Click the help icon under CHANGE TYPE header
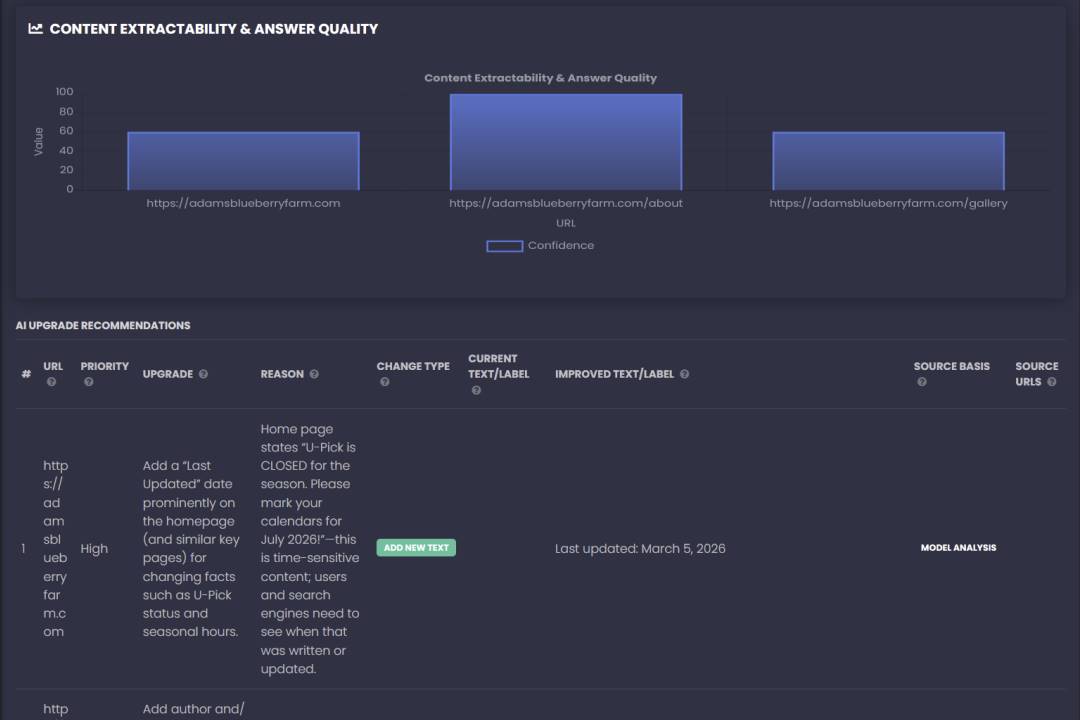1080x720 pixels. [384, 382]
